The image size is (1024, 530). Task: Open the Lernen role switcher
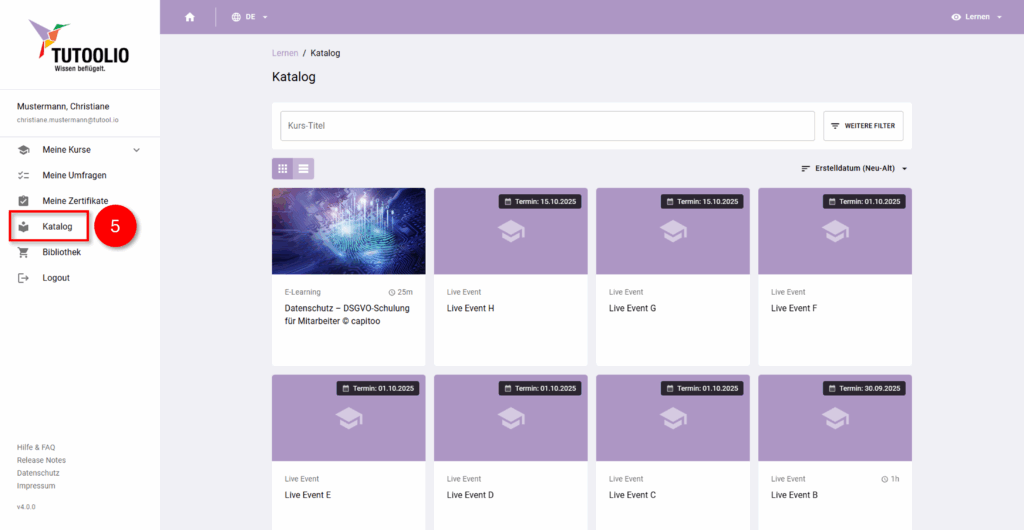976,17
